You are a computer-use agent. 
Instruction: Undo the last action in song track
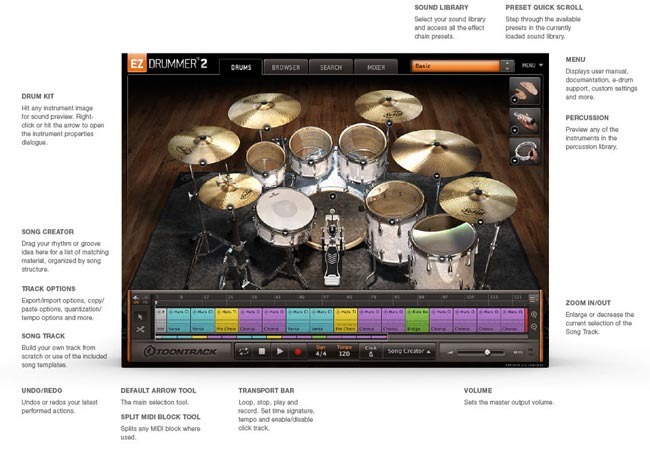[x=136, y=298]
